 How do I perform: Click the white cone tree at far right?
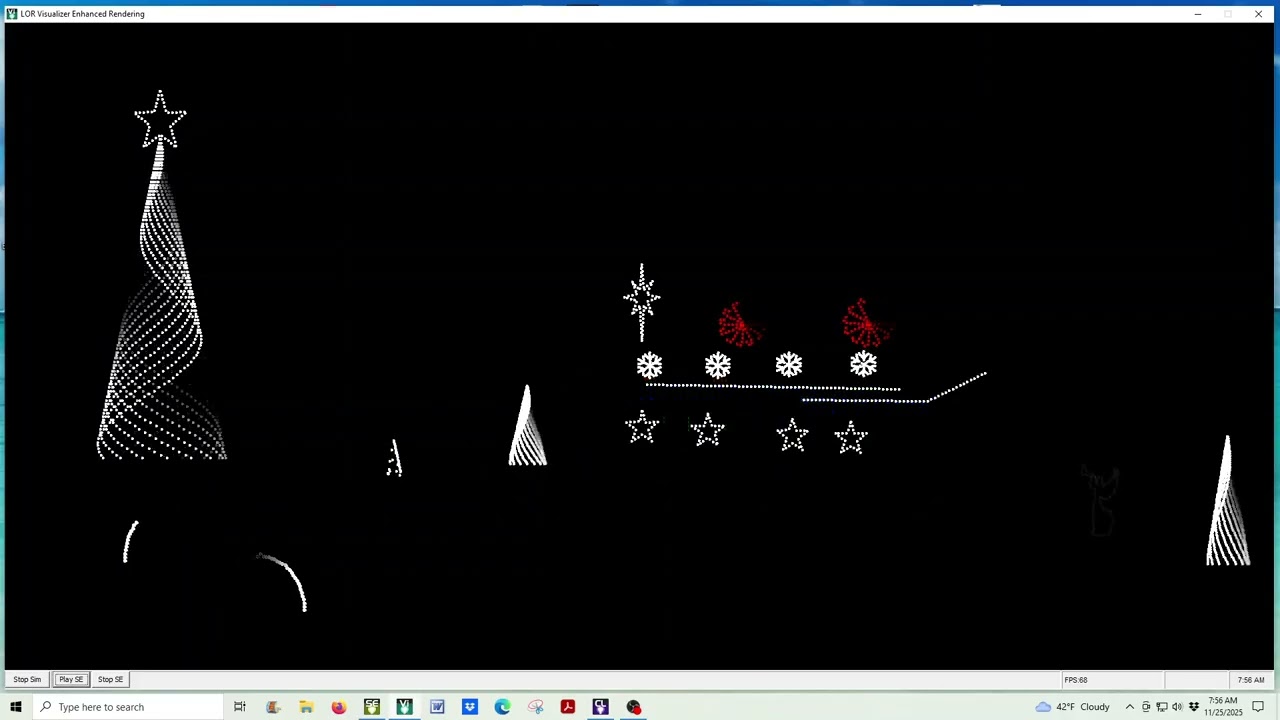pos(1228,501)
